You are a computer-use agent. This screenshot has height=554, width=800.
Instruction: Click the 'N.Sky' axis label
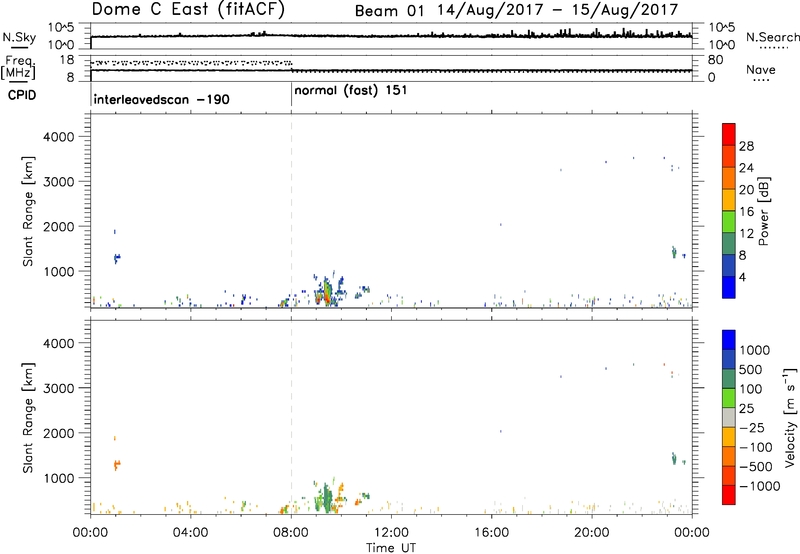[x=19, y=37]
